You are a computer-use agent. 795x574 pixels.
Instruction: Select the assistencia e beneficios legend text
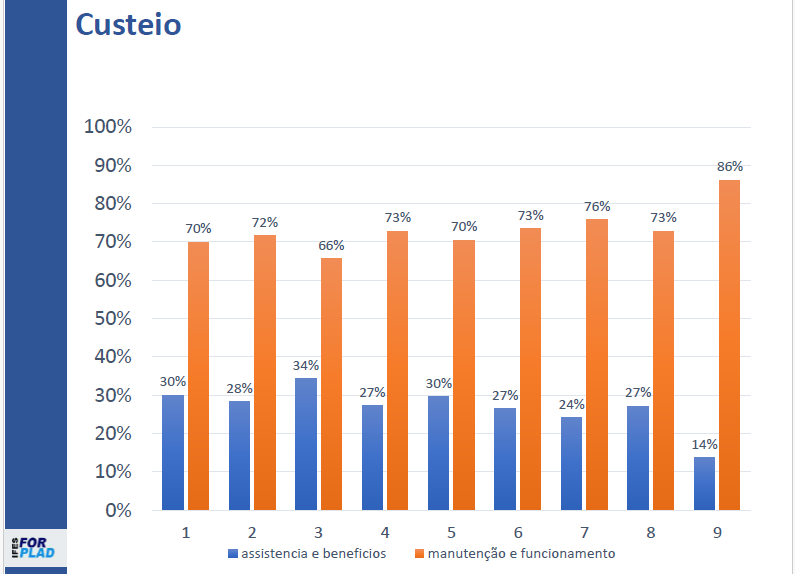coord(313,554)
